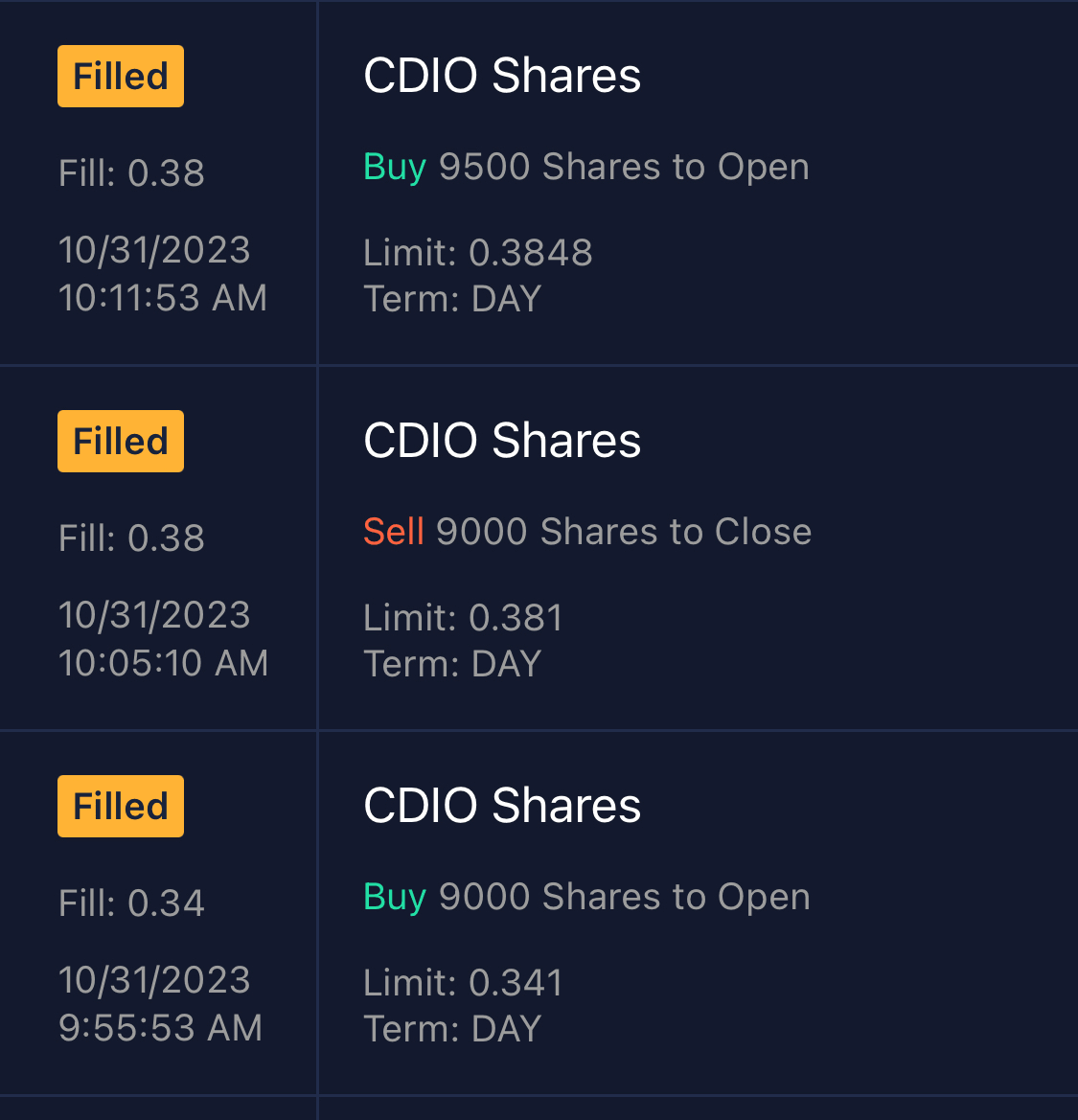This screenshot has width=1078, height=1120.
Task: Click the 9:55:53 AM timestamp
Action: [160, 1028]
